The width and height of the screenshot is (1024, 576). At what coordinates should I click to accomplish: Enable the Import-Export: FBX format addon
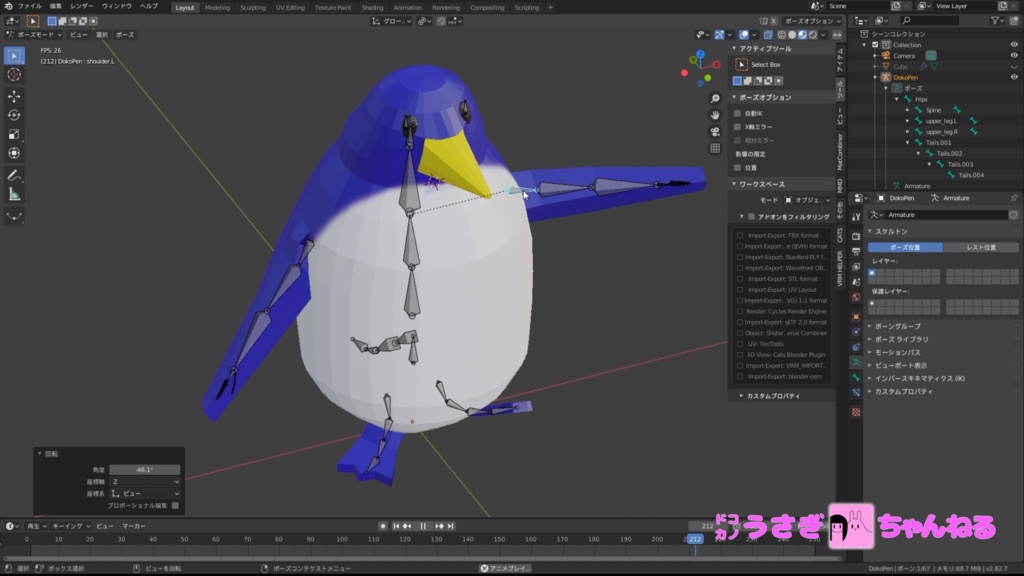(741, 234)
